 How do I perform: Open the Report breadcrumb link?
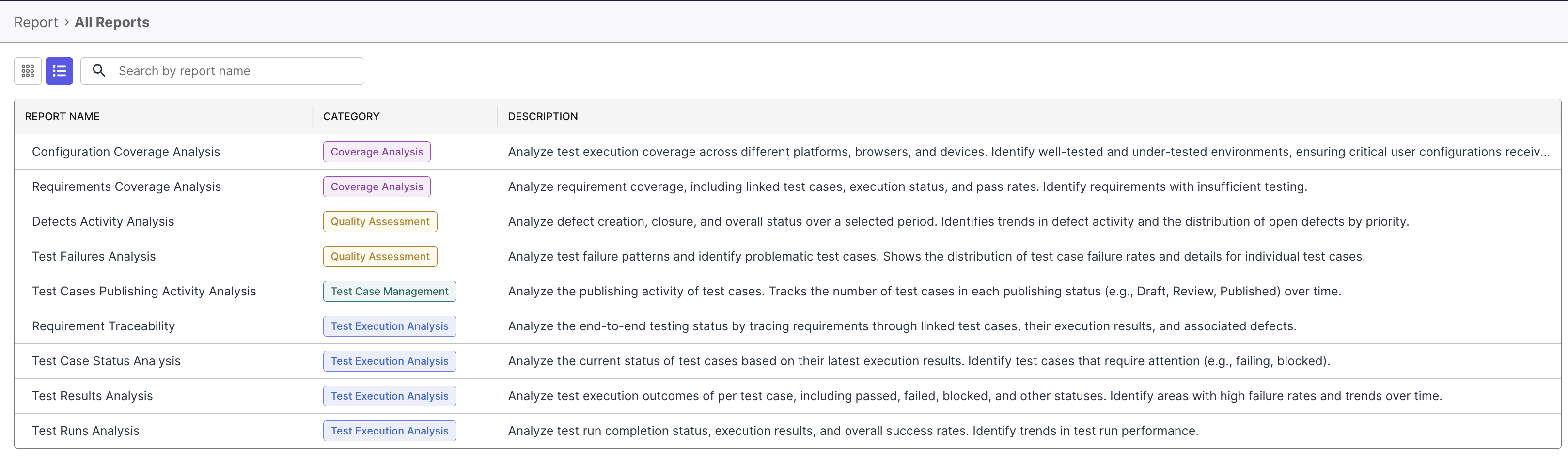[x=36, y=22]
